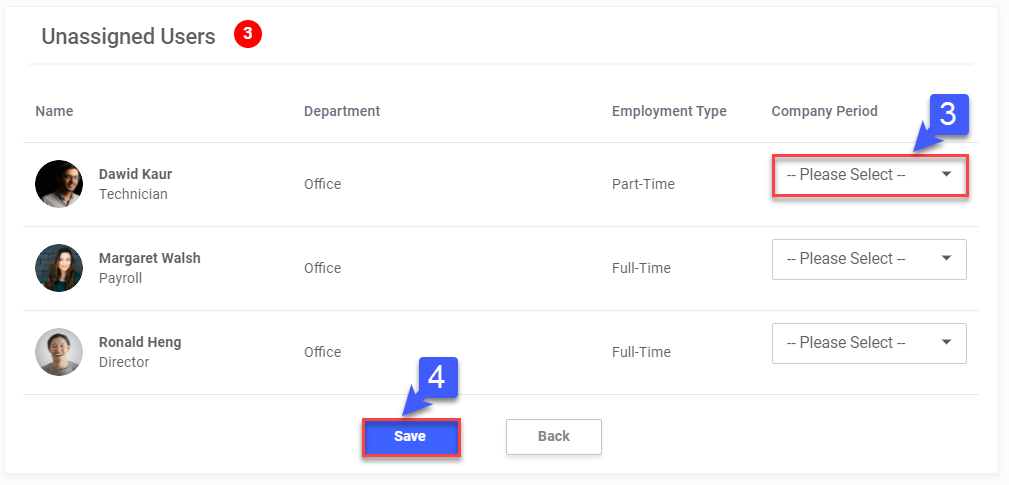Expand Margaret Walsh's Company Period dropdown
The width and height of the screenshot is (1009, 485).
coord(869,259)
